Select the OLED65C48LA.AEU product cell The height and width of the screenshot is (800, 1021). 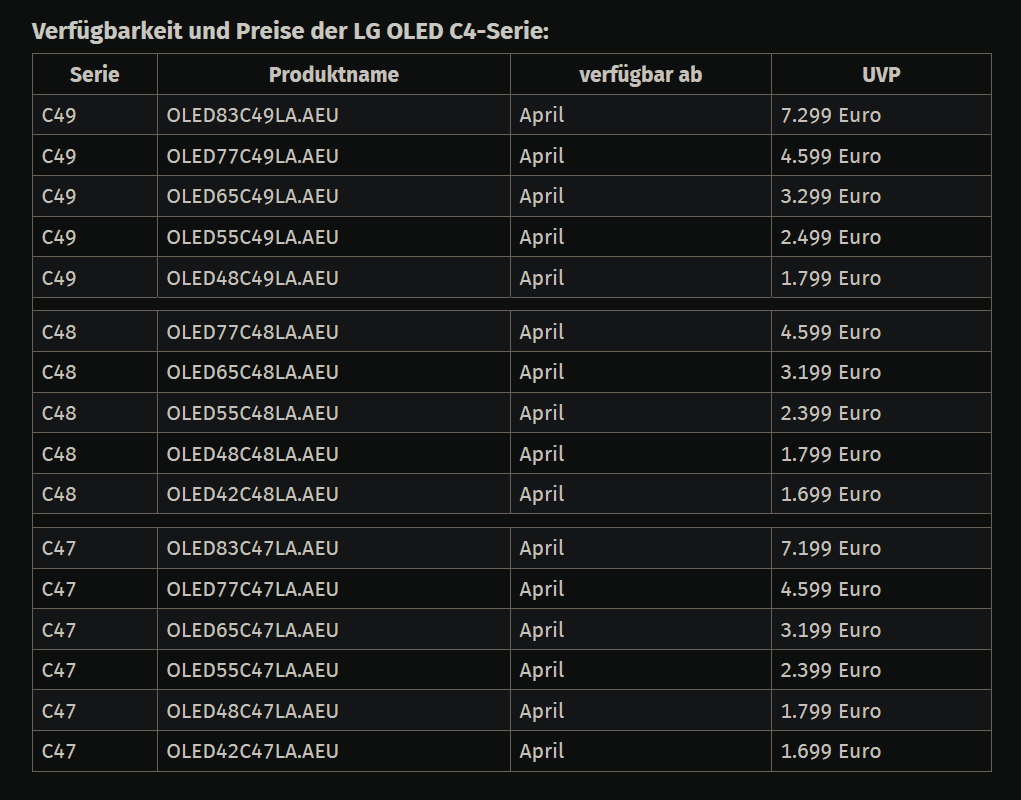tap(253, 372)
